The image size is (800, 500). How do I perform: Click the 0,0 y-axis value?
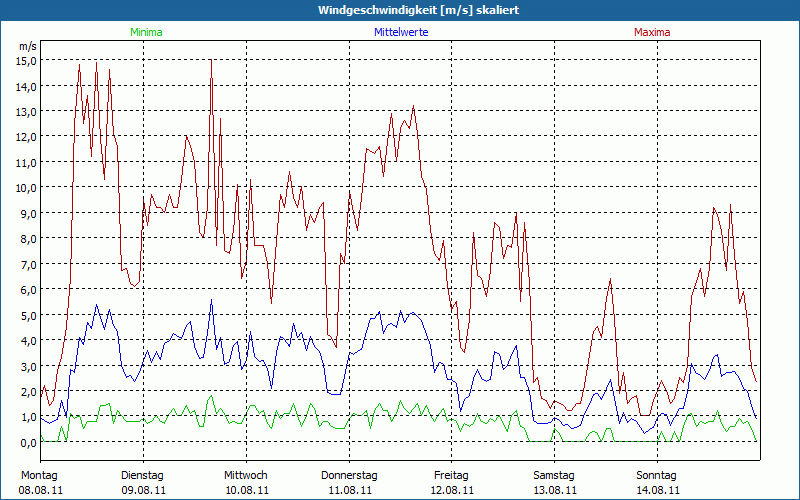[30, 442]
